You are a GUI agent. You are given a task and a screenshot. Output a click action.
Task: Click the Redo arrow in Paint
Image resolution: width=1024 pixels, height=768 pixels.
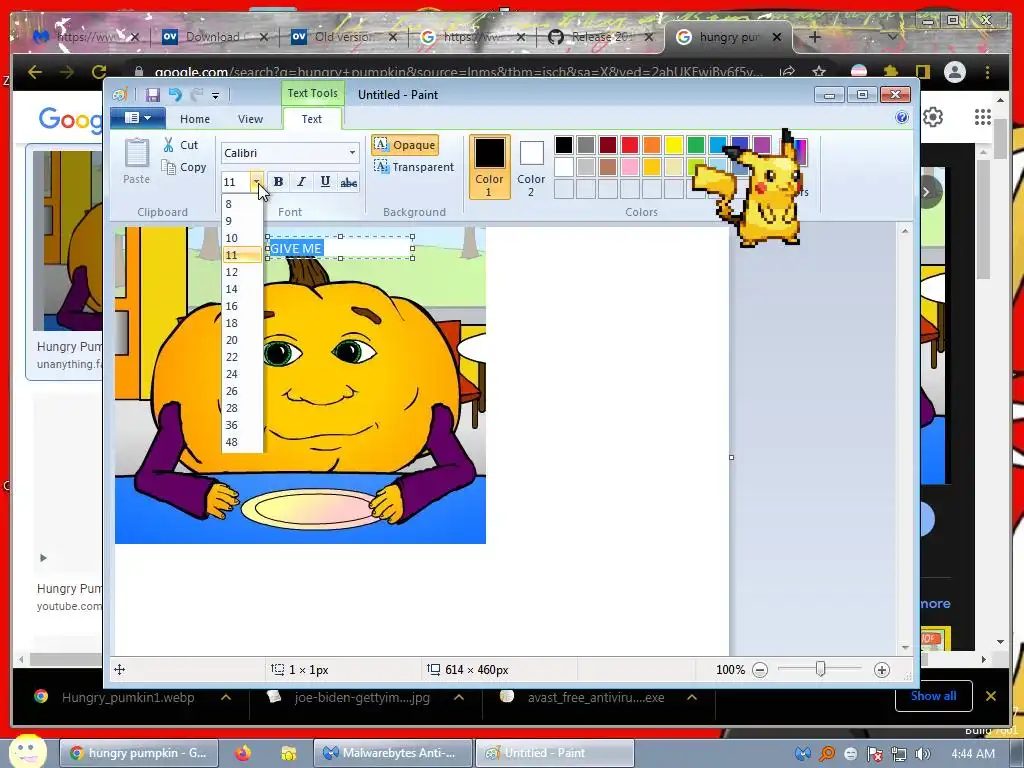[196, 95]
